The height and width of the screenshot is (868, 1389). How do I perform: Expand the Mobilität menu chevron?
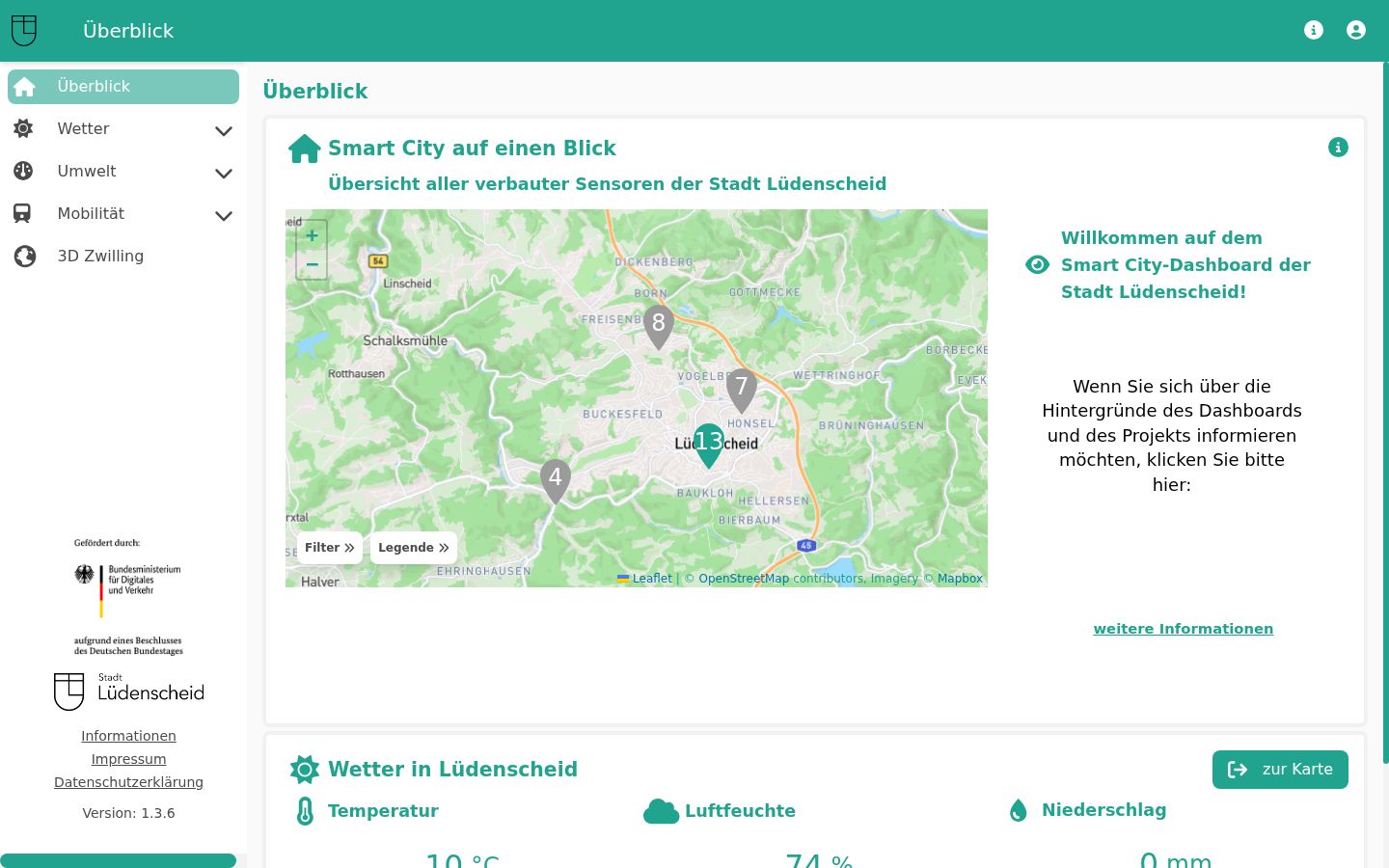[x=224, y=216]
